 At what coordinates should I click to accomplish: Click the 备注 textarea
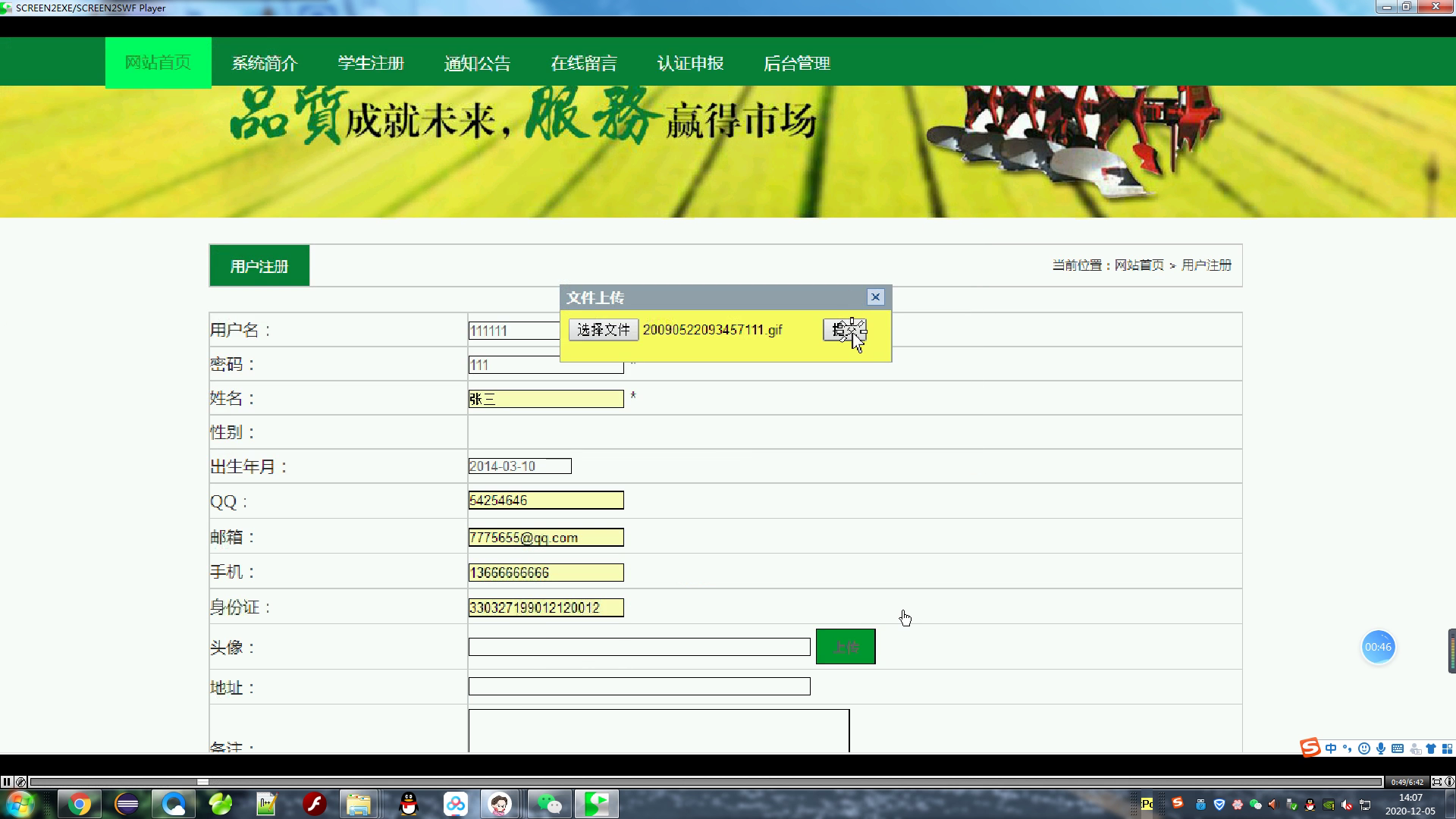pyautogui.click(x=659, y=731)
